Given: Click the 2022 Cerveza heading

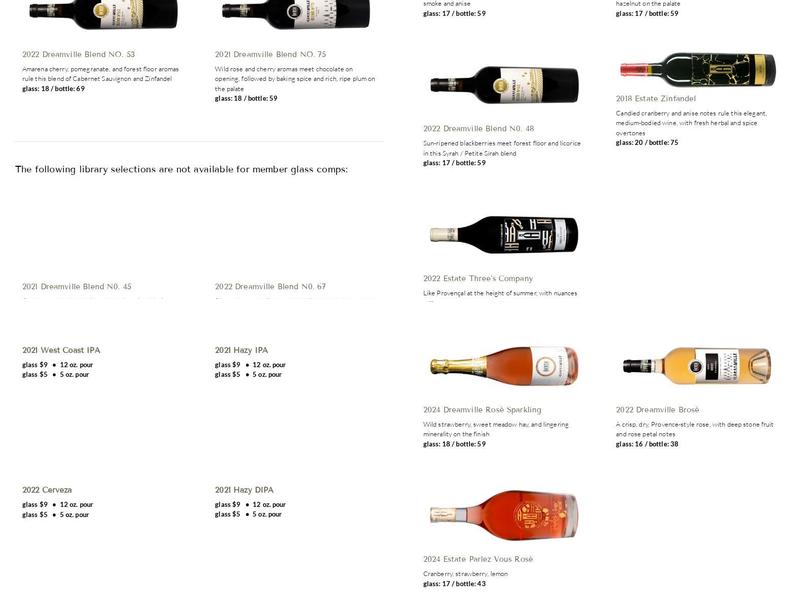Looking at the screenshot, I should tap(47, 490).
